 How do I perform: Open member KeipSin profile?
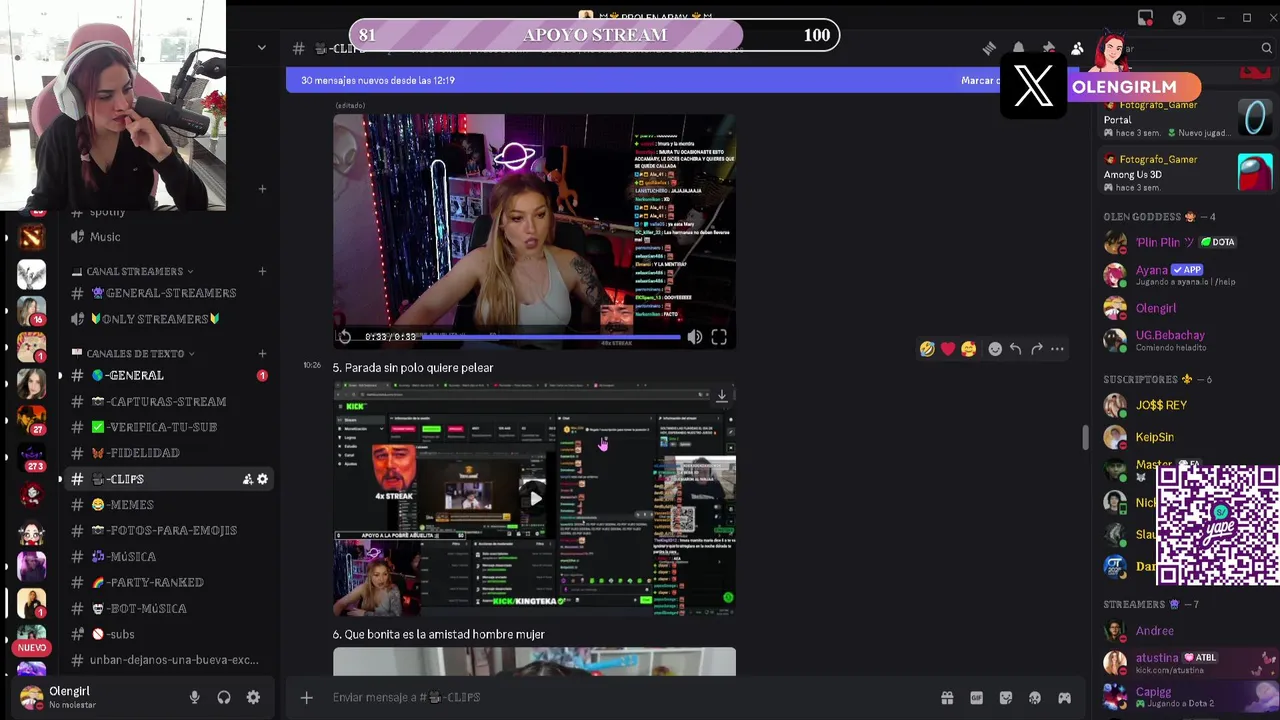point(1186,437)
